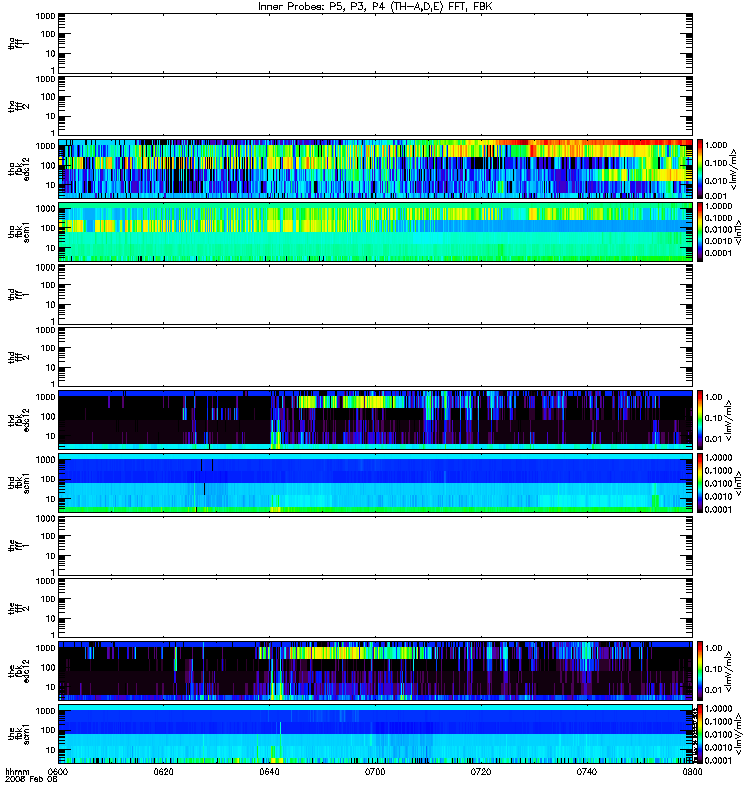Click the 'the fbk scm1' spectrogram panel
The height and width of the screenshot is (800, 750).
click(x=376, y=734)
